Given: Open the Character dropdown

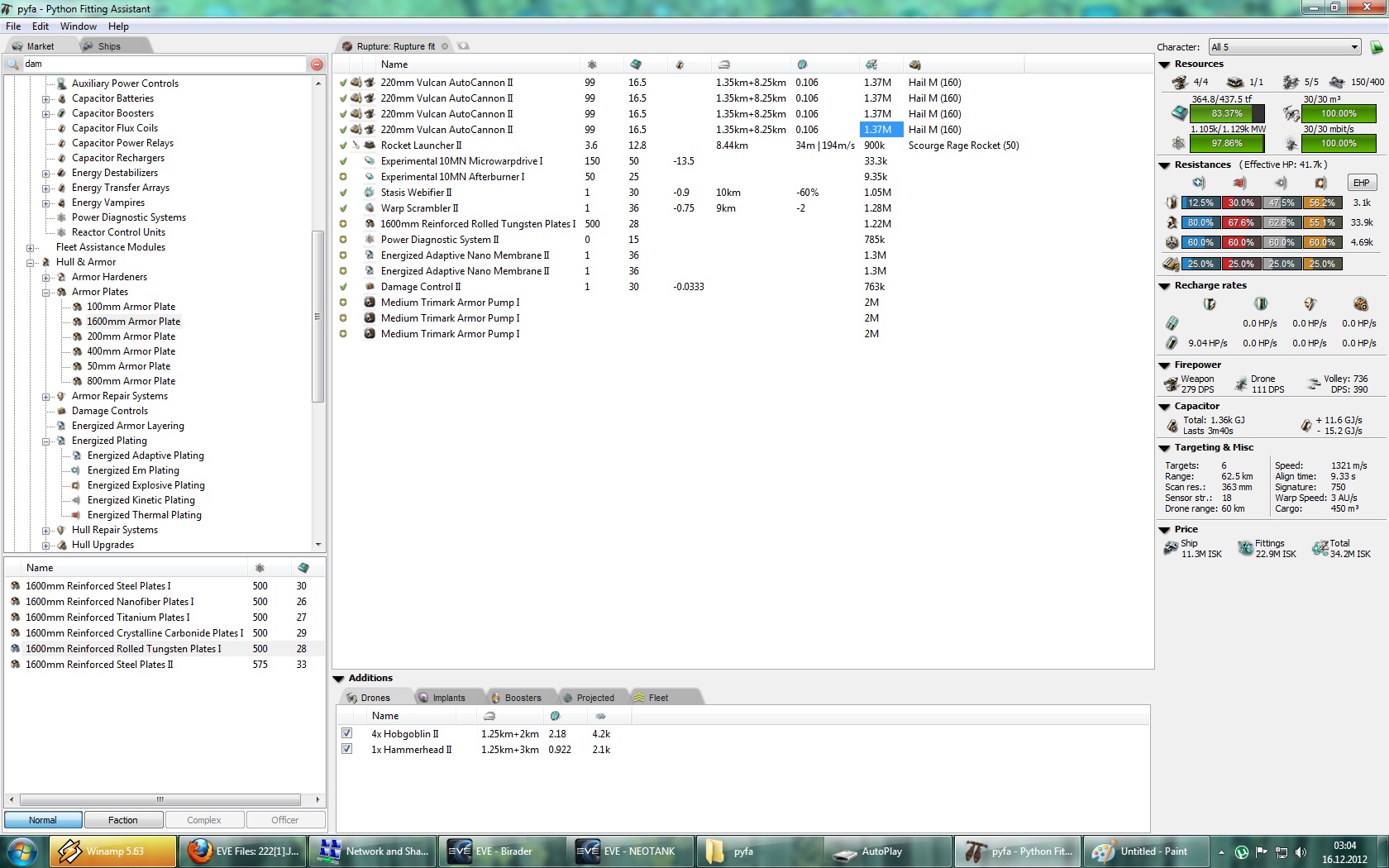Looking at the screenshot, I should click(1285, 47).
